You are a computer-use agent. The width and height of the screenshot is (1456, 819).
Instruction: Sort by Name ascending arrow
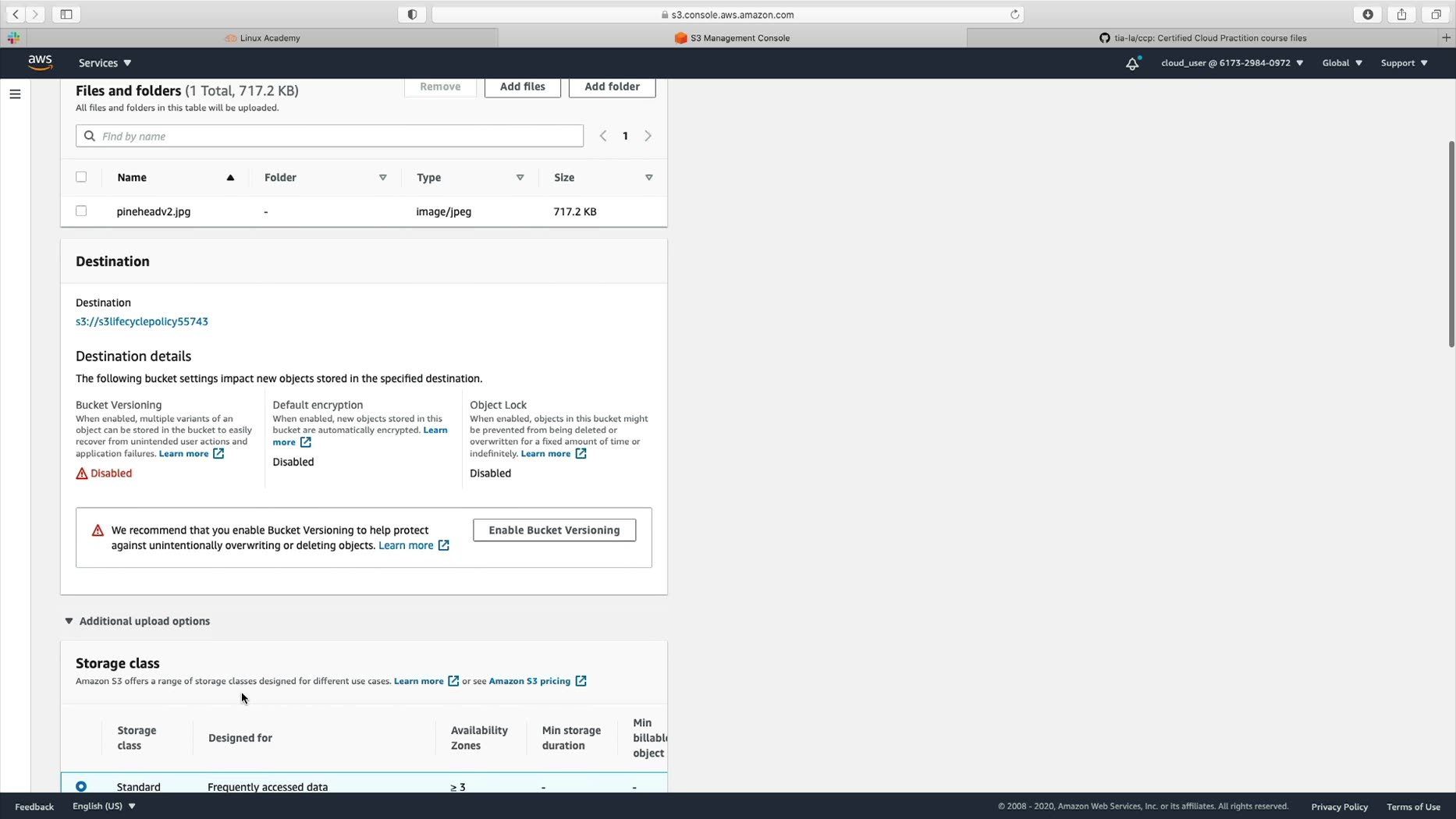pyautogui.click(x=230, y=178)
